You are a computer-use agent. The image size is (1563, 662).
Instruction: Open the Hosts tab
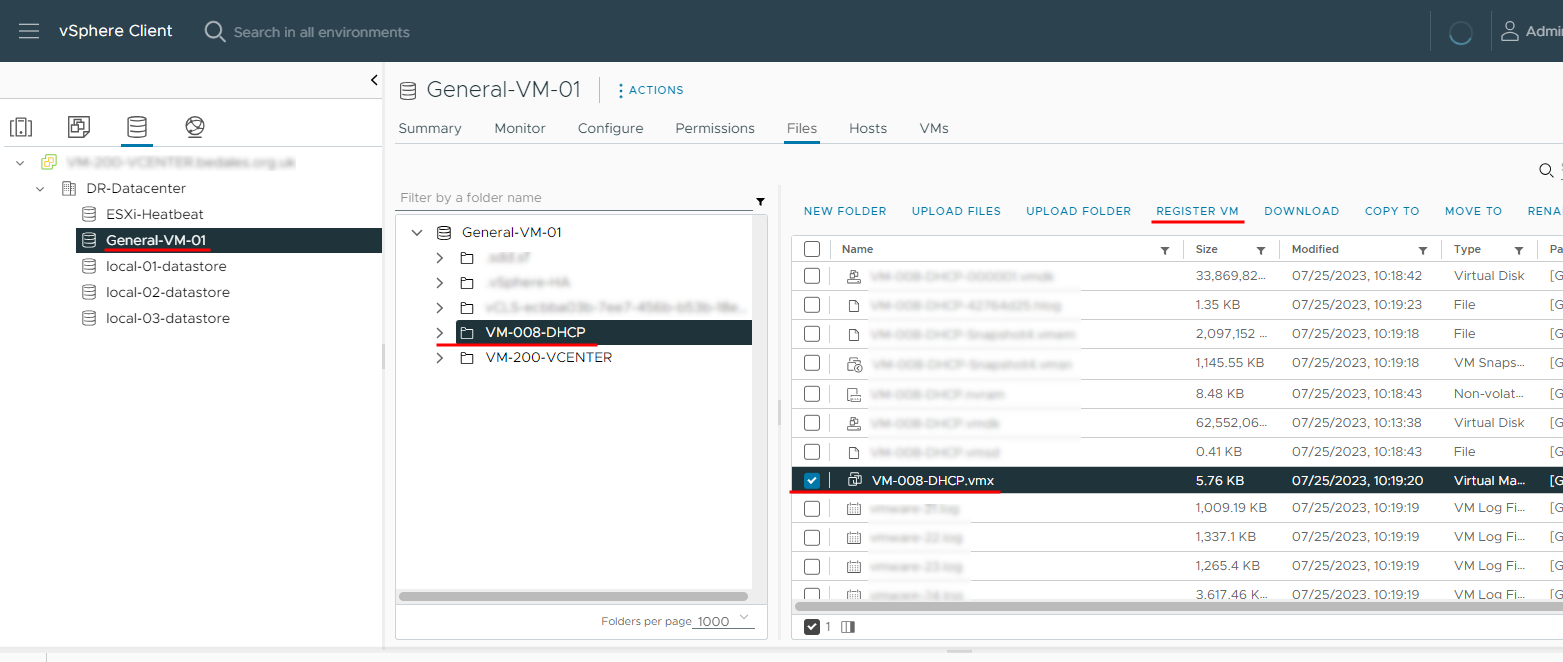[x=868, y=128]
